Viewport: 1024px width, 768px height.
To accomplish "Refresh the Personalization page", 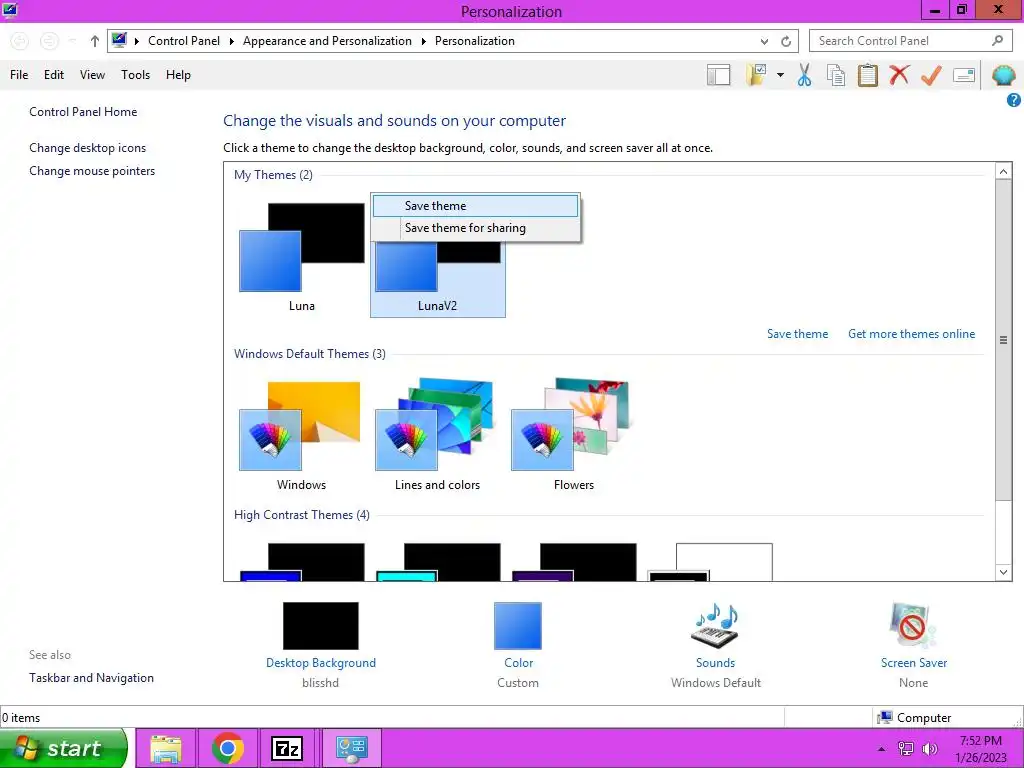I will click(x=786, y=41).
